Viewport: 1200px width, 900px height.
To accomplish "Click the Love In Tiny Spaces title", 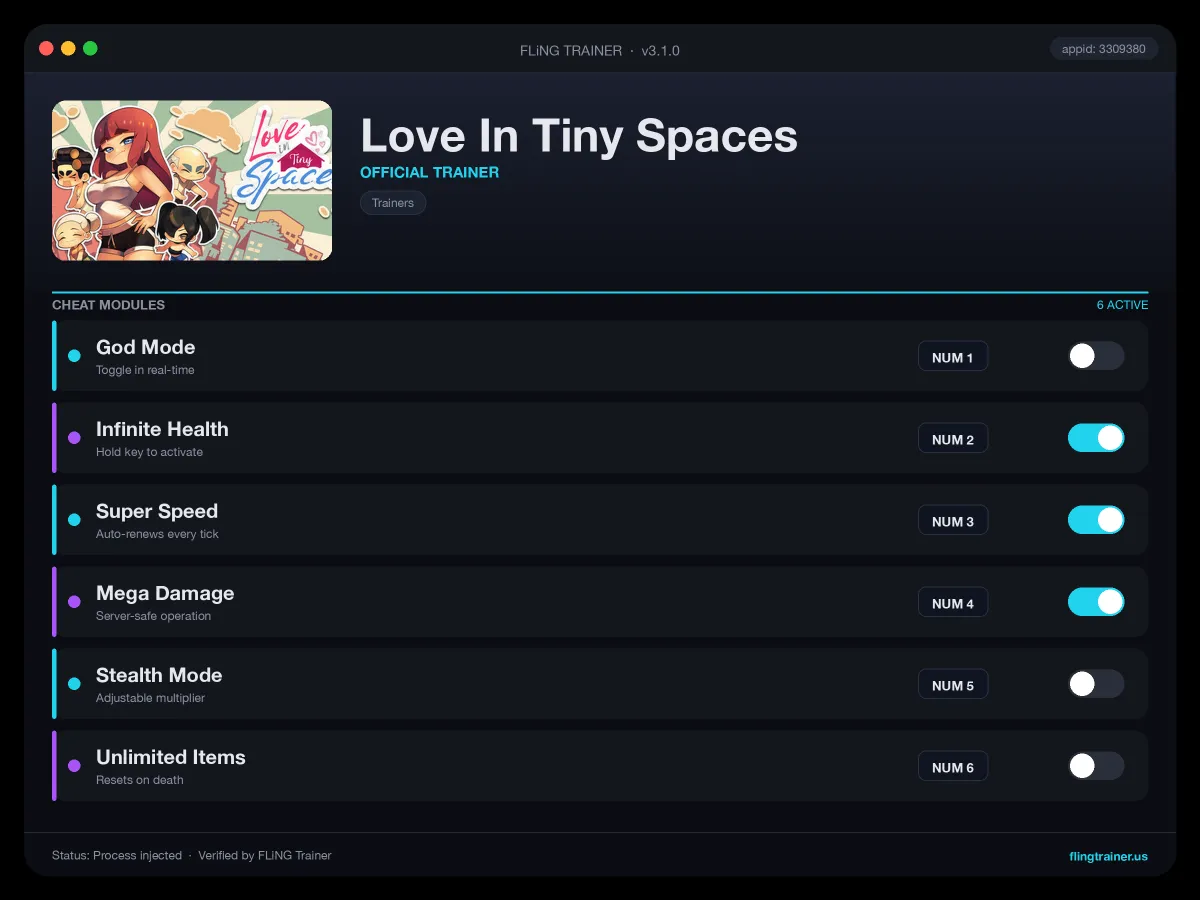I will (x=579, y=136).
